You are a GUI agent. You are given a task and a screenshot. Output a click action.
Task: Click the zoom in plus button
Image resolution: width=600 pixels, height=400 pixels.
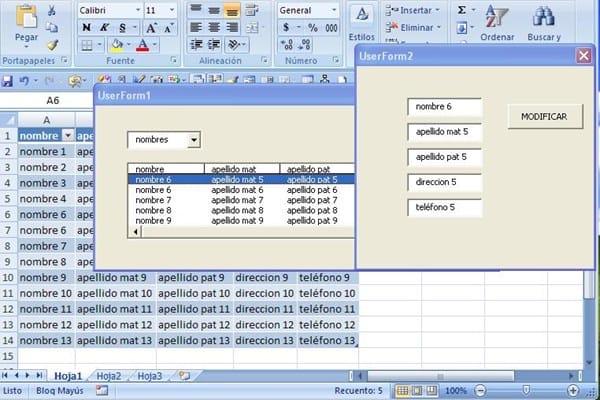pos(573,390)
